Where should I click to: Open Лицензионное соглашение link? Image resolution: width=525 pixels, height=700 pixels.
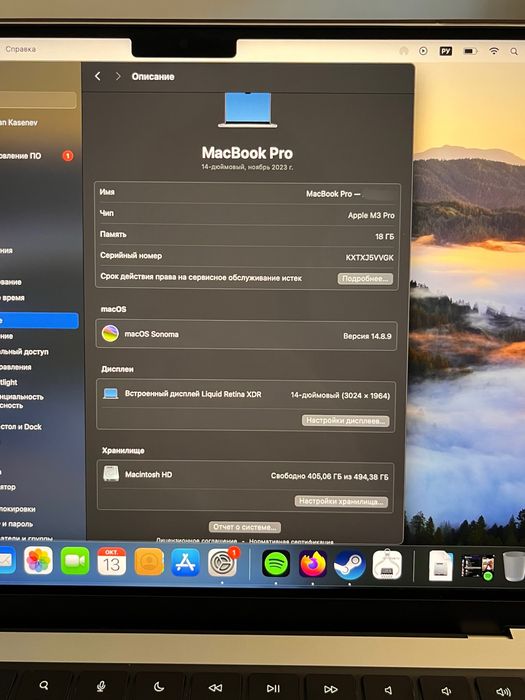click(196, 541)
